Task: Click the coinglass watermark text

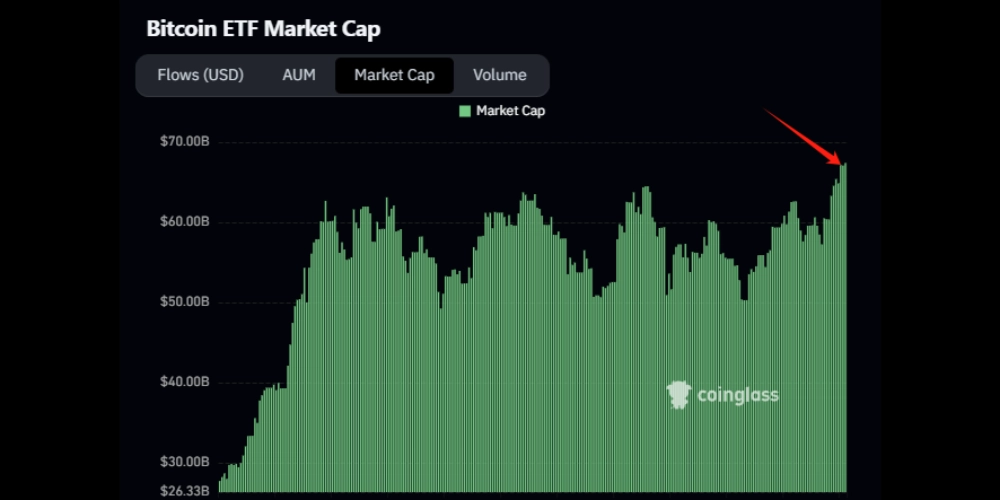Action: click(740, 395)
